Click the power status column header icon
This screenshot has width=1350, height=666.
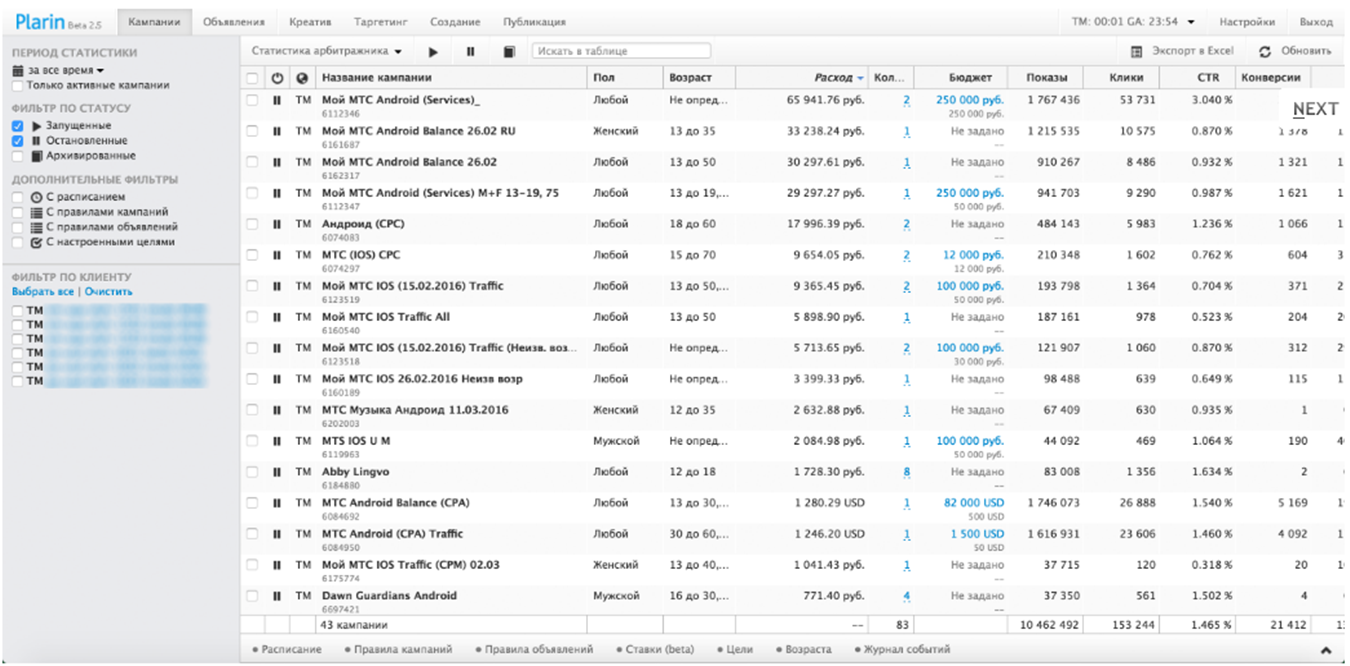[277, 78]
